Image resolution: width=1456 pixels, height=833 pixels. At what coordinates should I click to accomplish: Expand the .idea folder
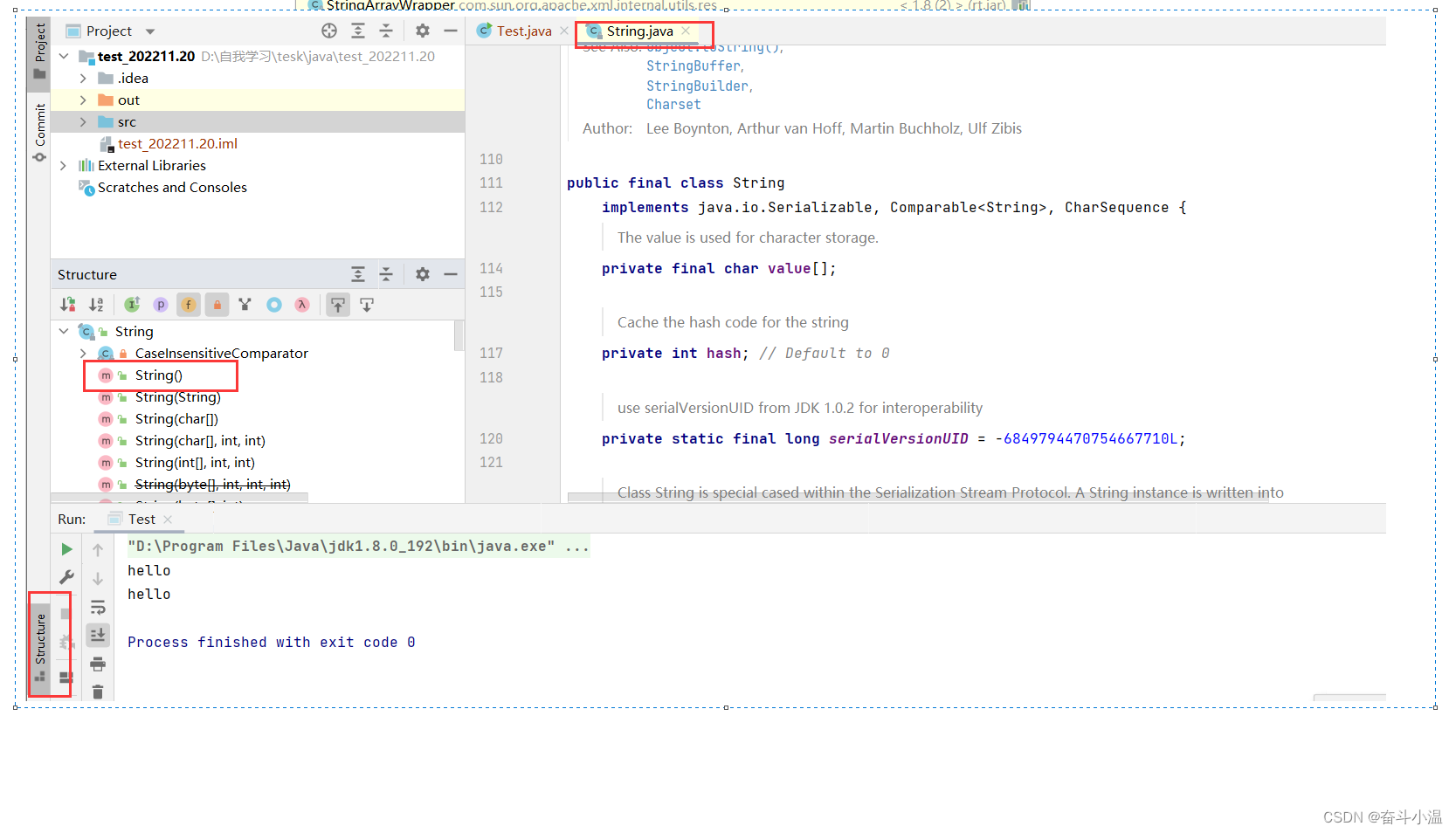83,78
